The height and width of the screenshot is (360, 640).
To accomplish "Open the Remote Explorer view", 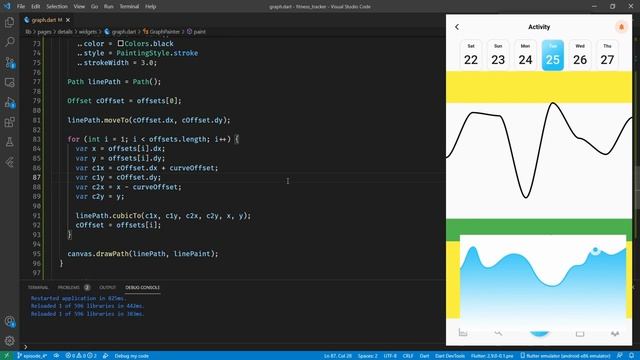I will (x=9, y=82).
